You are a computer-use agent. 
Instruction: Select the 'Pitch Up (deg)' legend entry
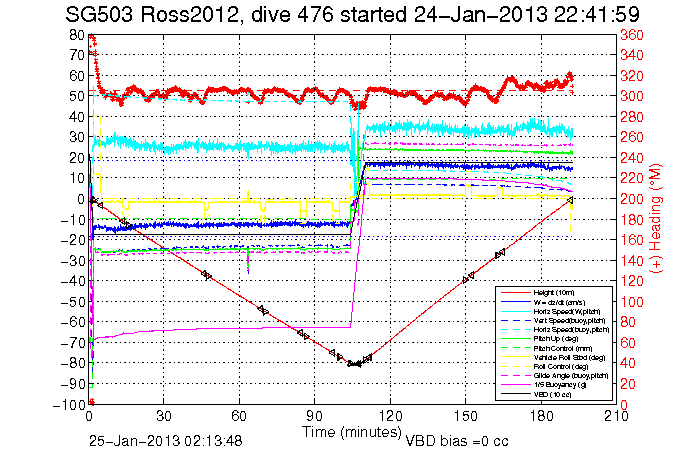[556, 339]
